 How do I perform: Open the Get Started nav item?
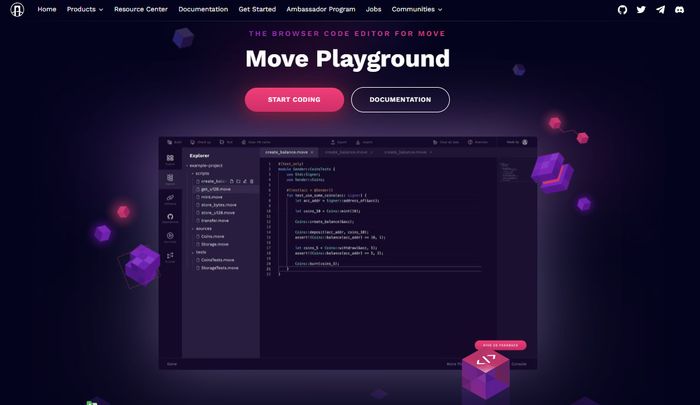coord(257,9)
